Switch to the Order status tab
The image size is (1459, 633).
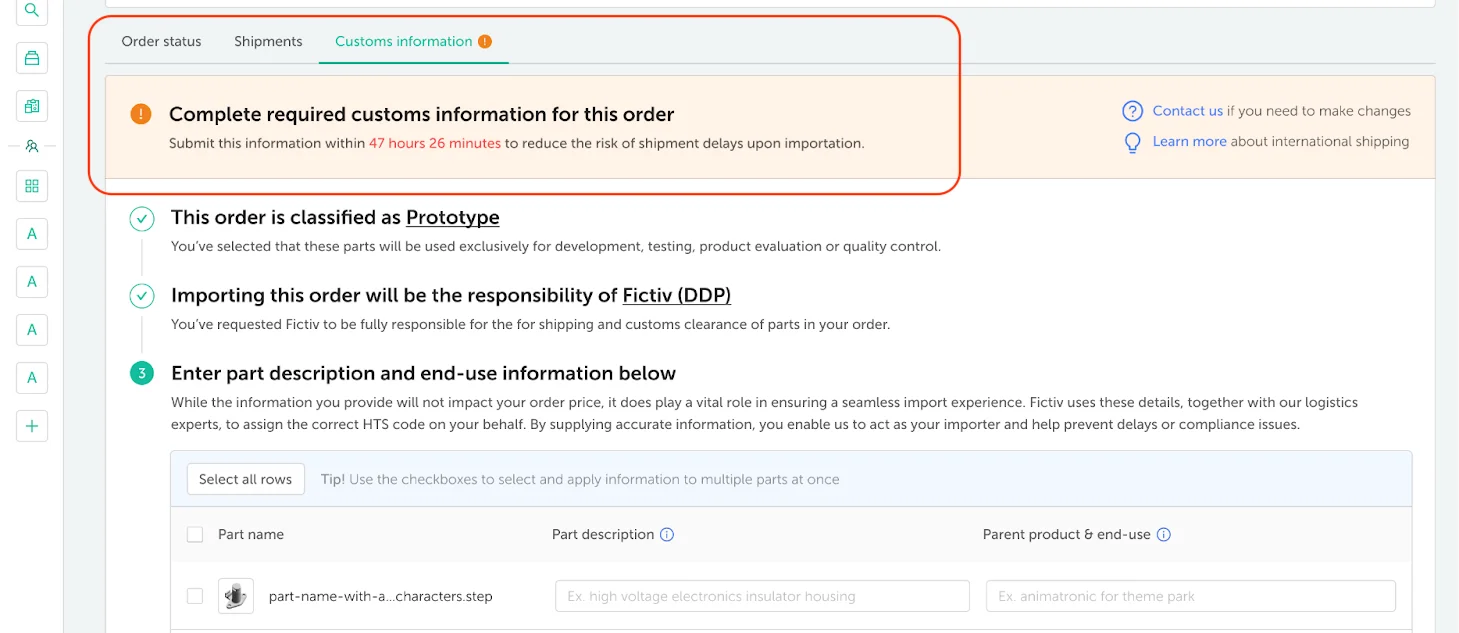click(x=161, y=42)
